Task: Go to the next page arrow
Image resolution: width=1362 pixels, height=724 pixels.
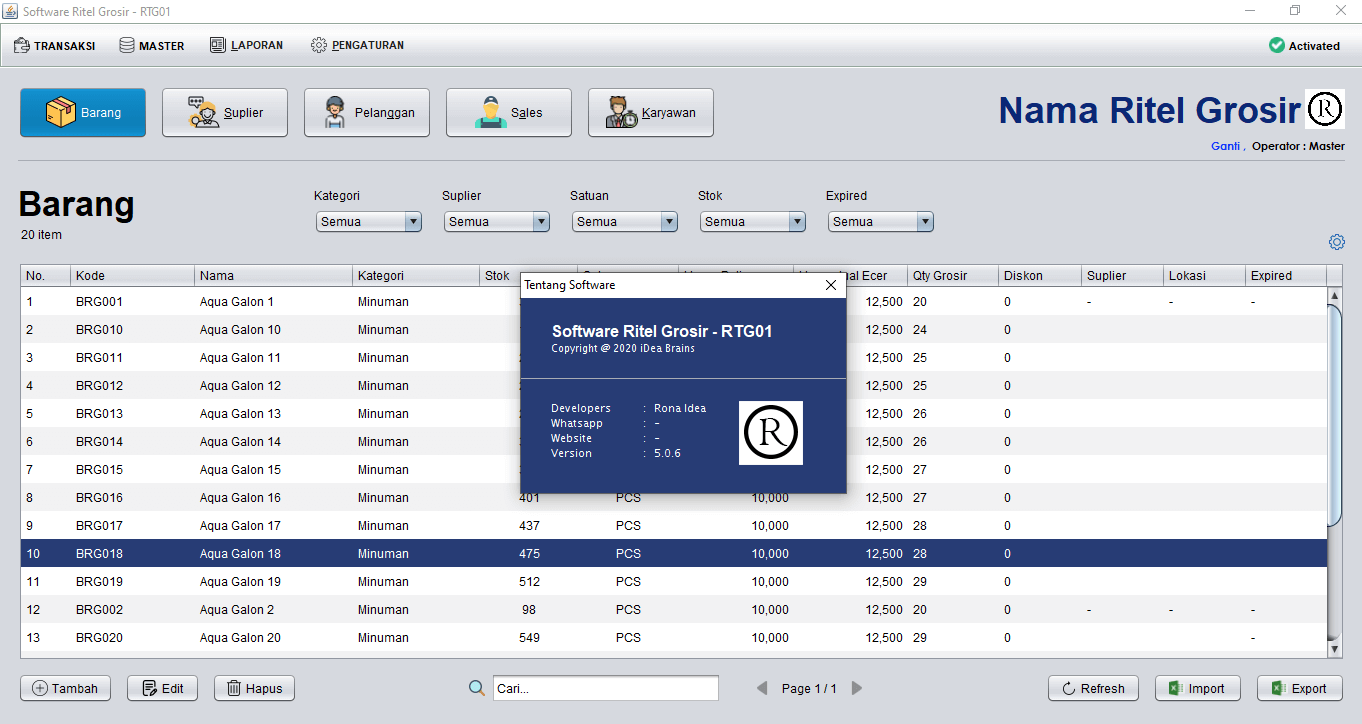Action: tap(857, 688)
